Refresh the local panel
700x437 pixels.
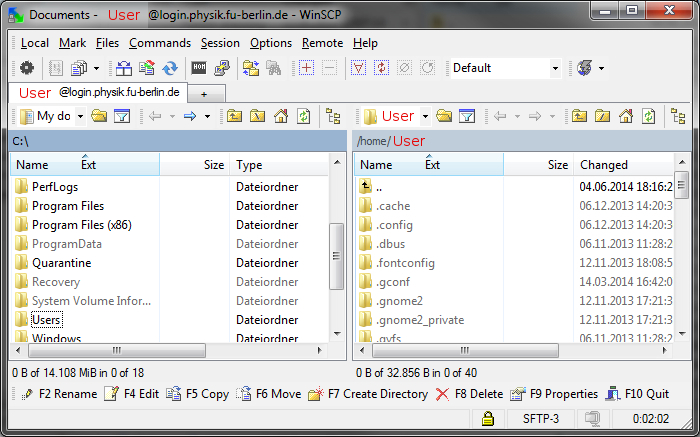click(304, 117)
